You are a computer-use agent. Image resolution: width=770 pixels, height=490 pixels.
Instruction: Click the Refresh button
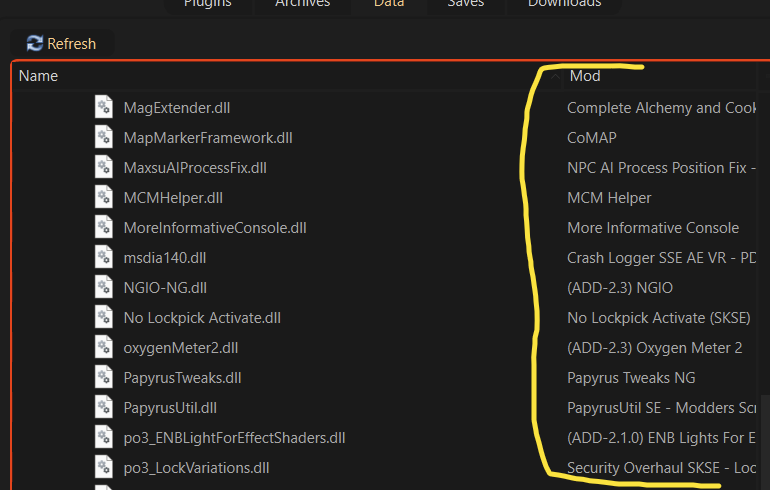(61, 43)
